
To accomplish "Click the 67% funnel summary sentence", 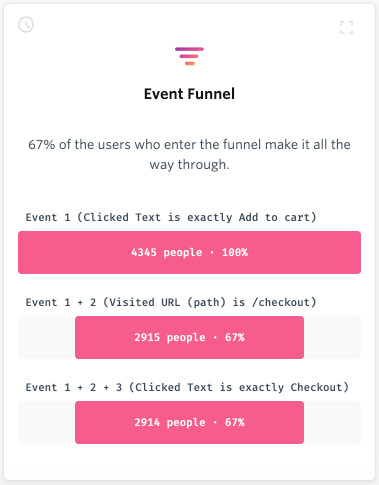I will pos(189,154).
